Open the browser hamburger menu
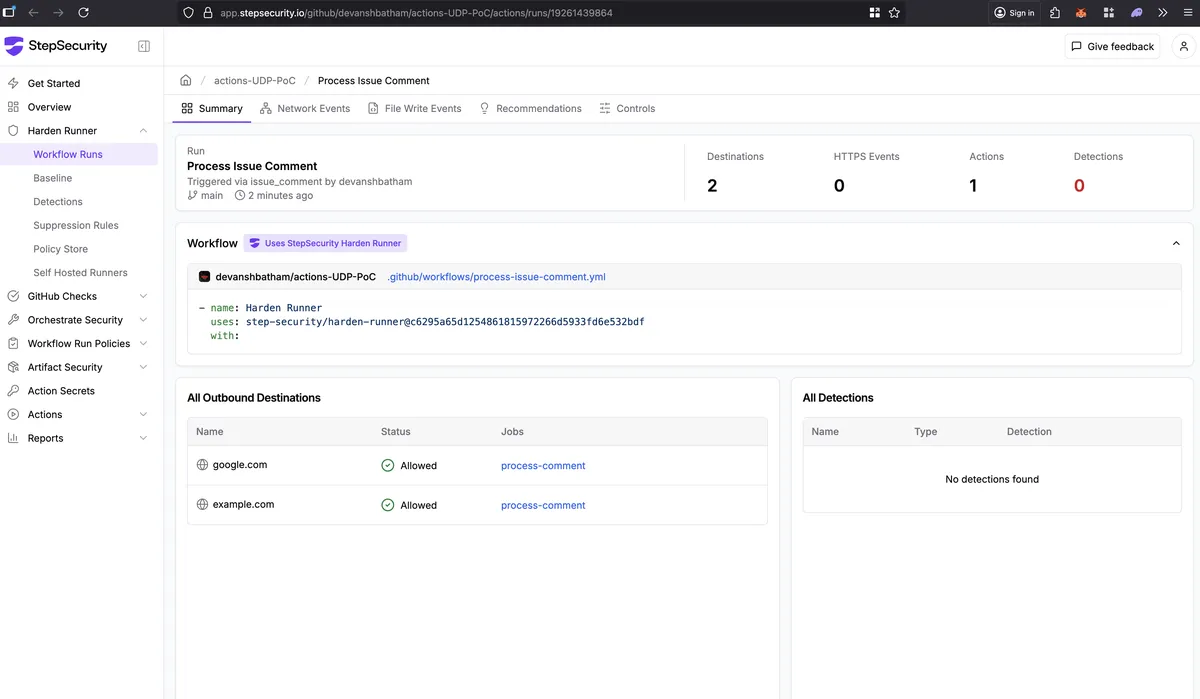 [x=1186, y=13]
